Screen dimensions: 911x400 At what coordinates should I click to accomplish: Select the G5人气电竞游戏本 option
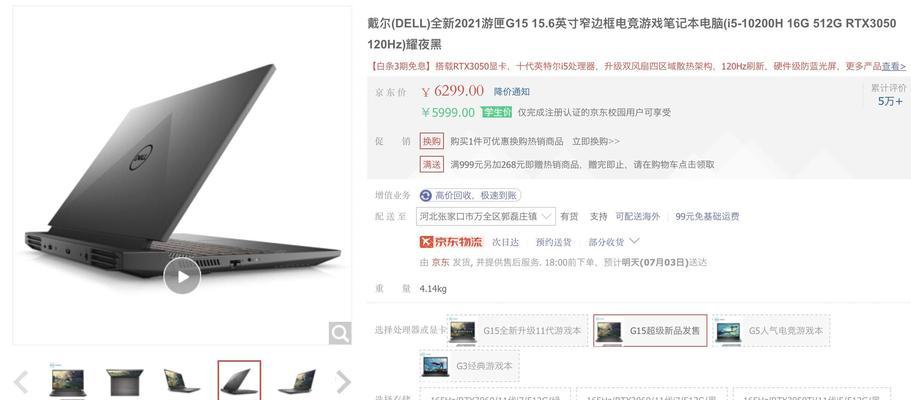[x=771, y=331]
